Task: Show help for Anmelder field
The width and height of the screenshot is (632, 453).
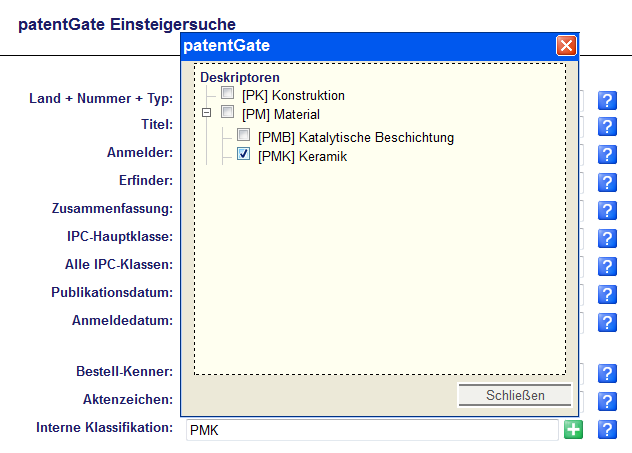Action: pos(607,155)
